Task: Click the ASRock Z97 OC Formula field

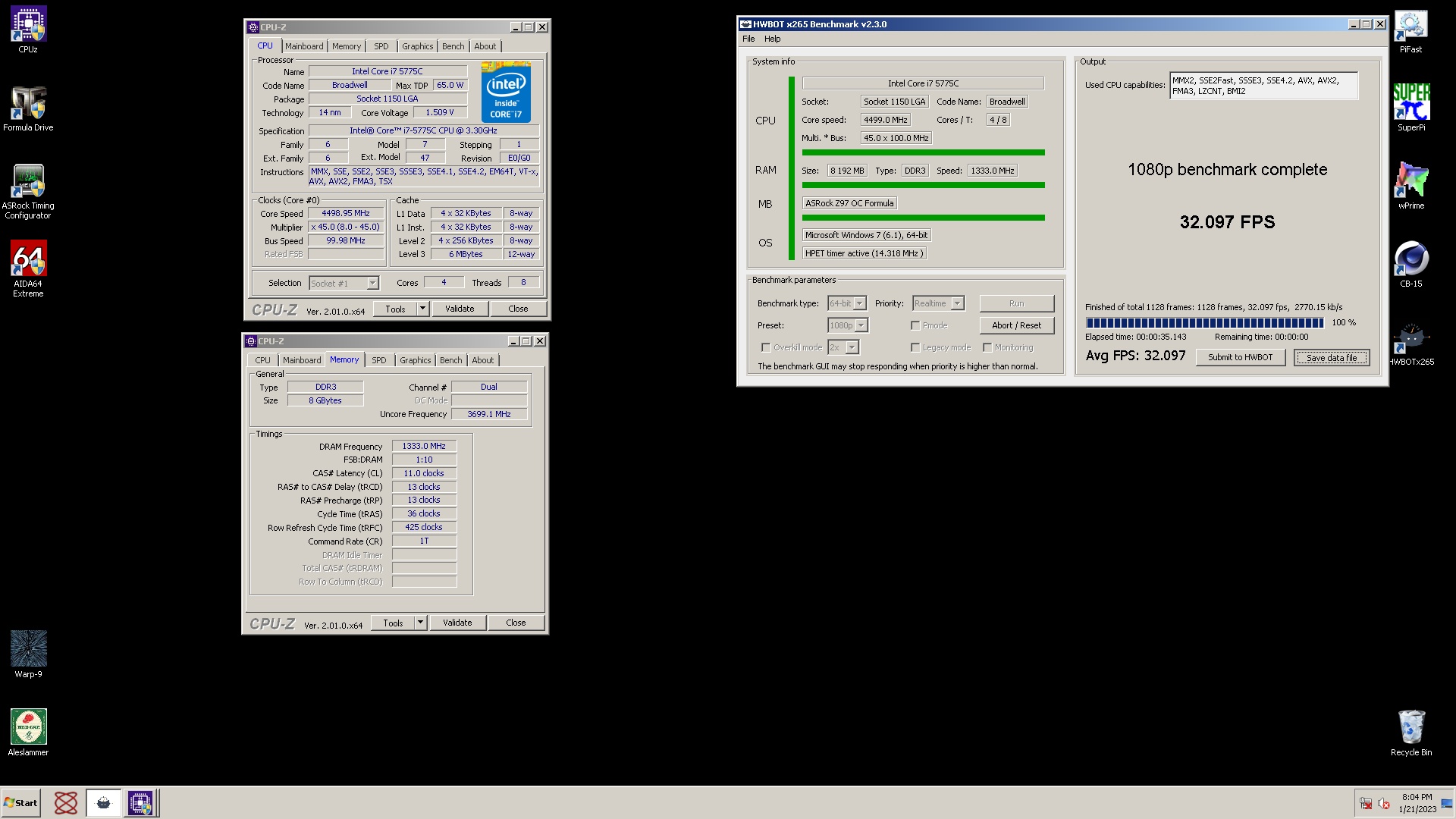Action: tap(849, 203)
